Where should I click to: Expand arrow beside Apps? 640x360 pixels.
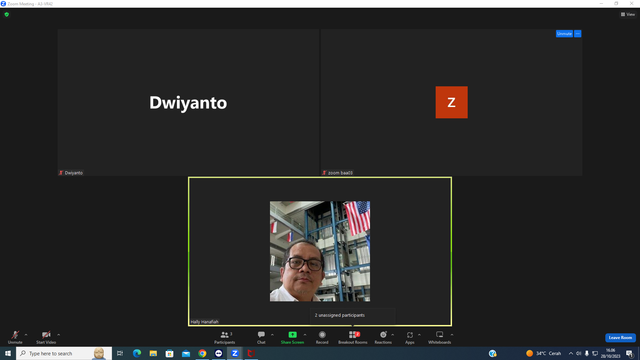click(419, 335)
